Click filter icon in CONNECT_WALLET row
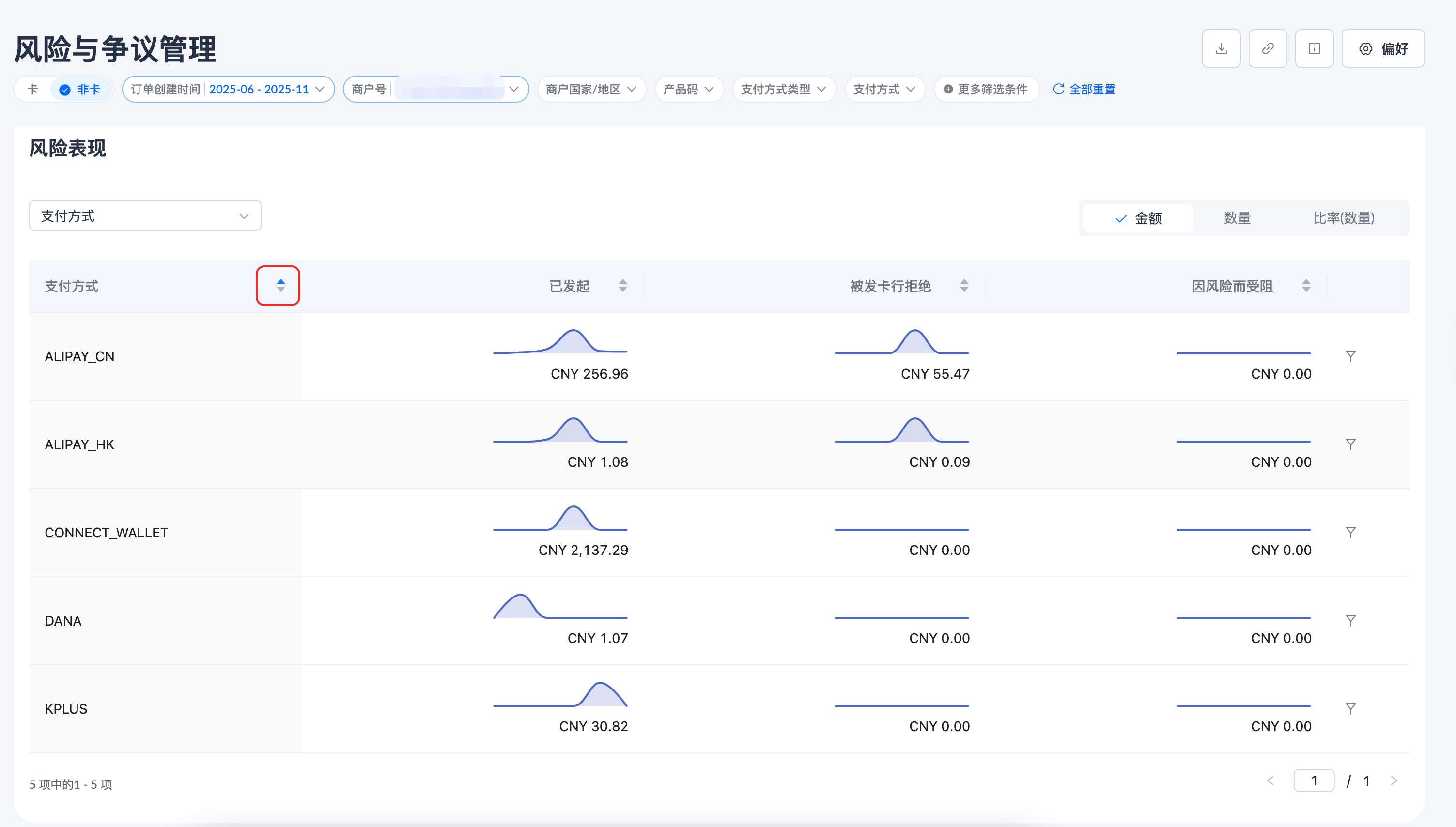Viewport: 1456px width, 827px height. point(1350,532)
